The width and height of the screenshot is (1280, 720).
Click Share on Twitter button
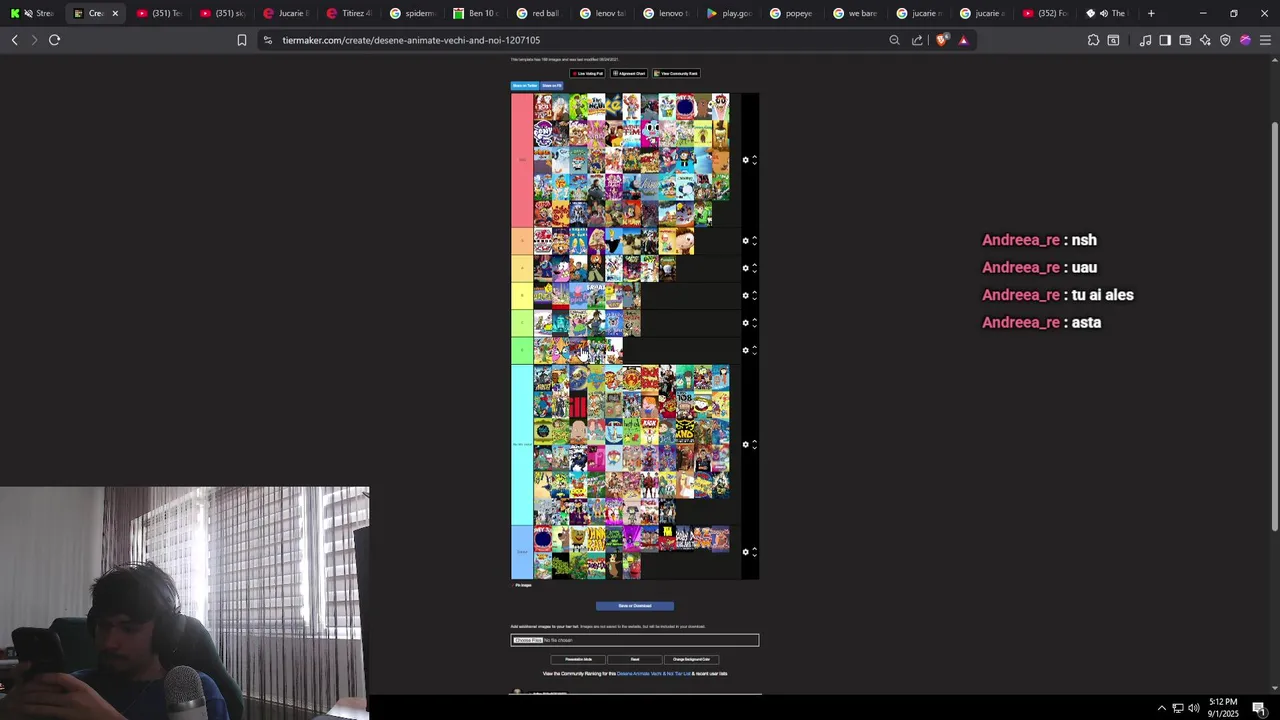coord(525,86)
